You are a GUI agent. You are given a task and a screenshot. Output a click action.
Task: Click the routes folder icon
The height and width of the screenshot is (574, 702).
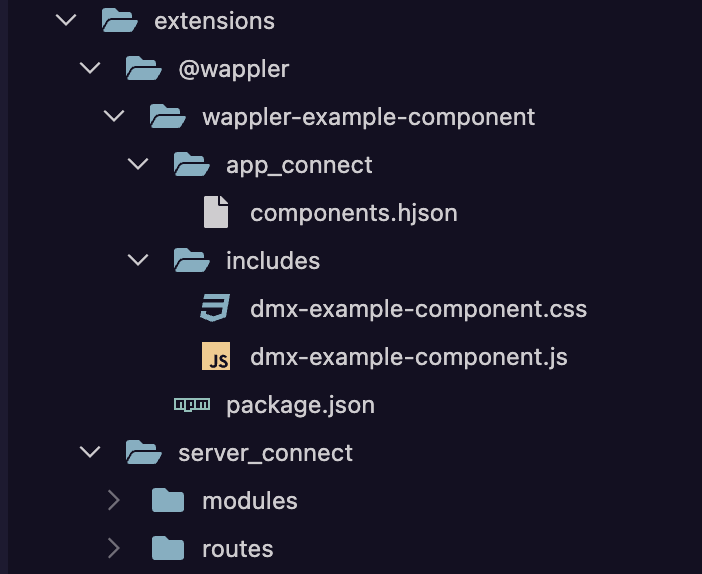pos(167,548)
